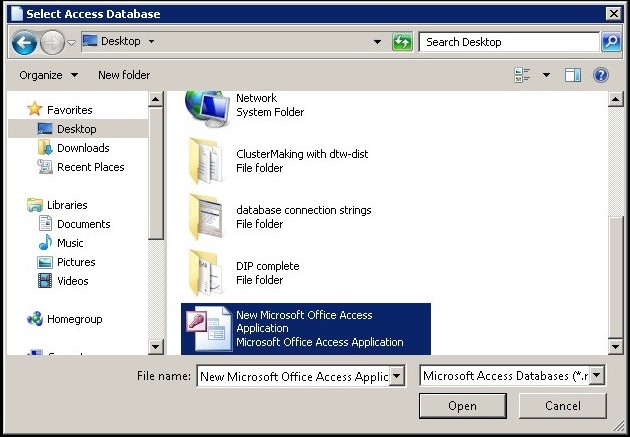
Task: Select Favorites in the navigation pane
Action: [70, 110]
